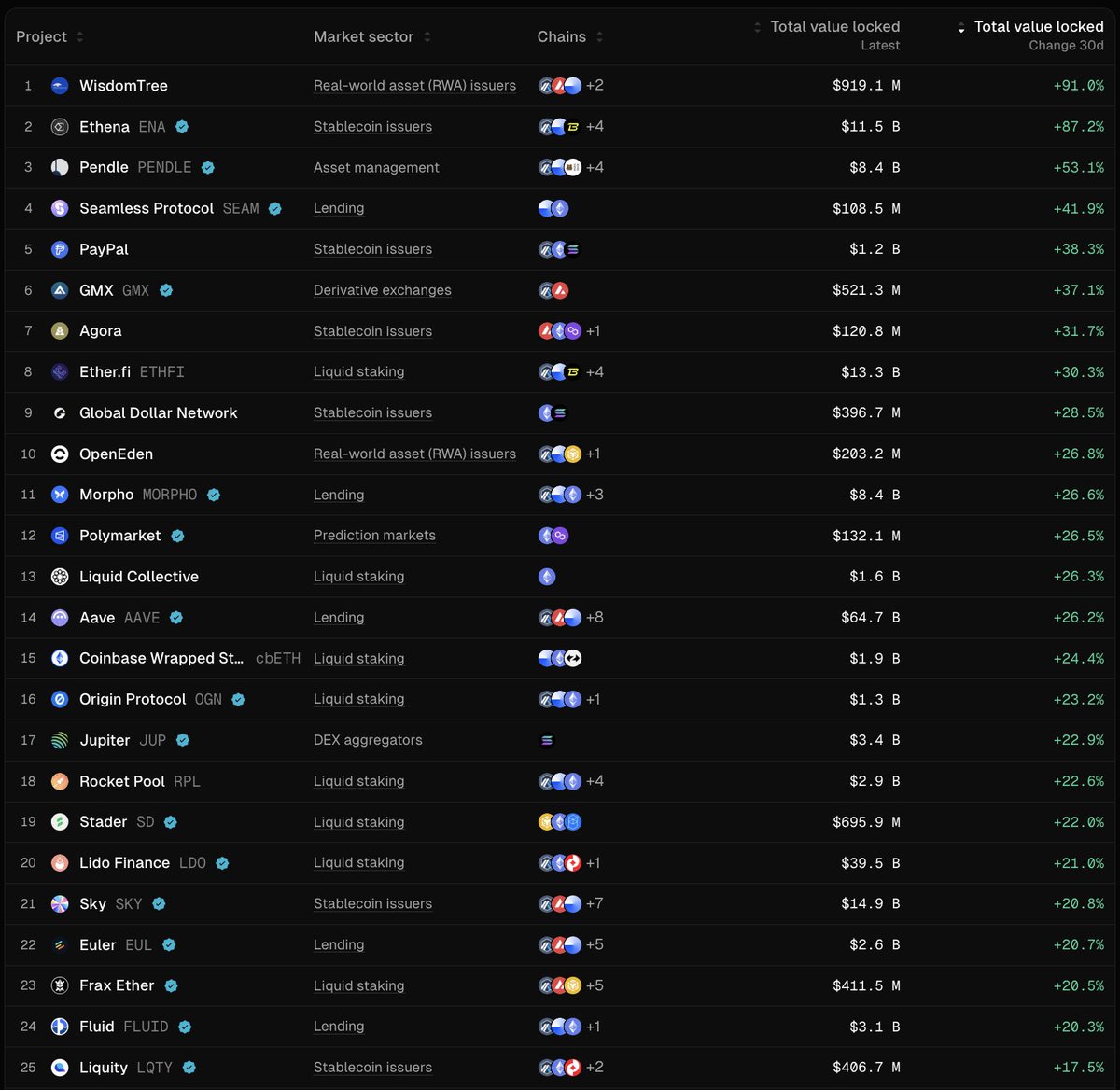Click the Stader logo icon

pyautogui.click(x=60, y=822)
